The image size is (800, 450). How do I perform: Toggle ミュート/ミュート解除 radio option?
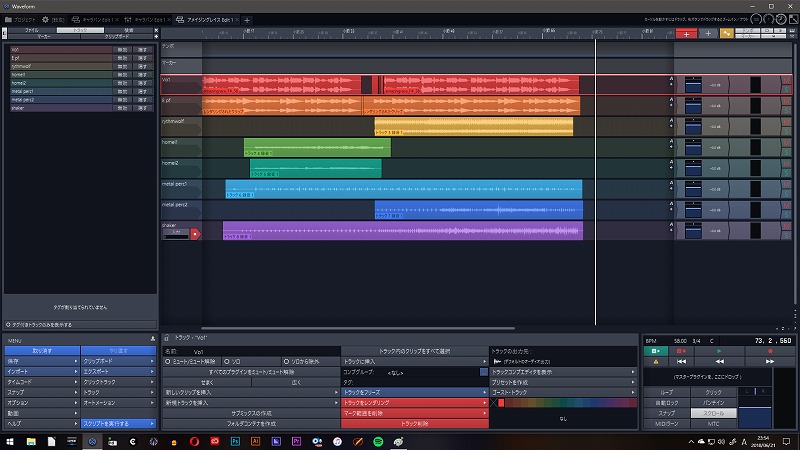click(x=190, y=361)
